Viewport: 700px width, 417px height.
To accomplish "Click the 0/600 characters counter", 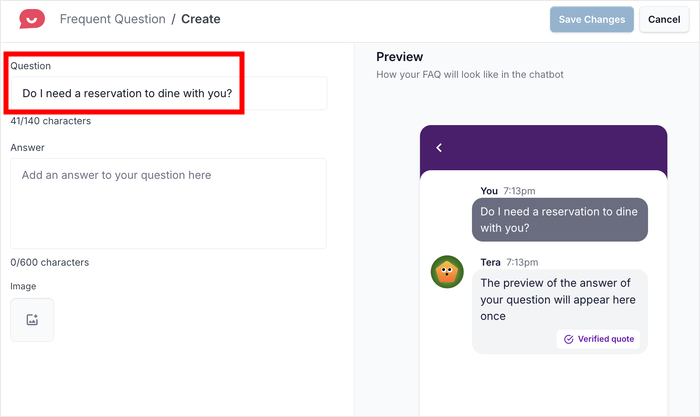I will [49, 262].
